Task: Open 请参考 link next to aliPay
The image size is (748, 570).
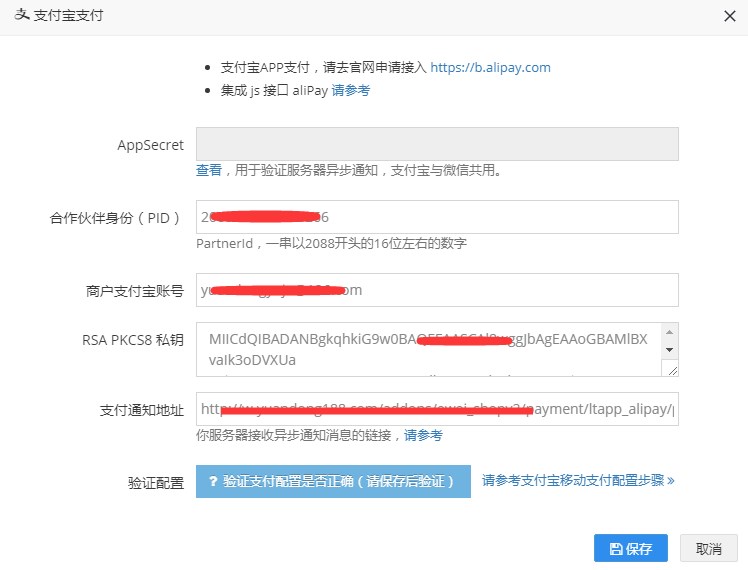Action: click(x=351, y=90)
